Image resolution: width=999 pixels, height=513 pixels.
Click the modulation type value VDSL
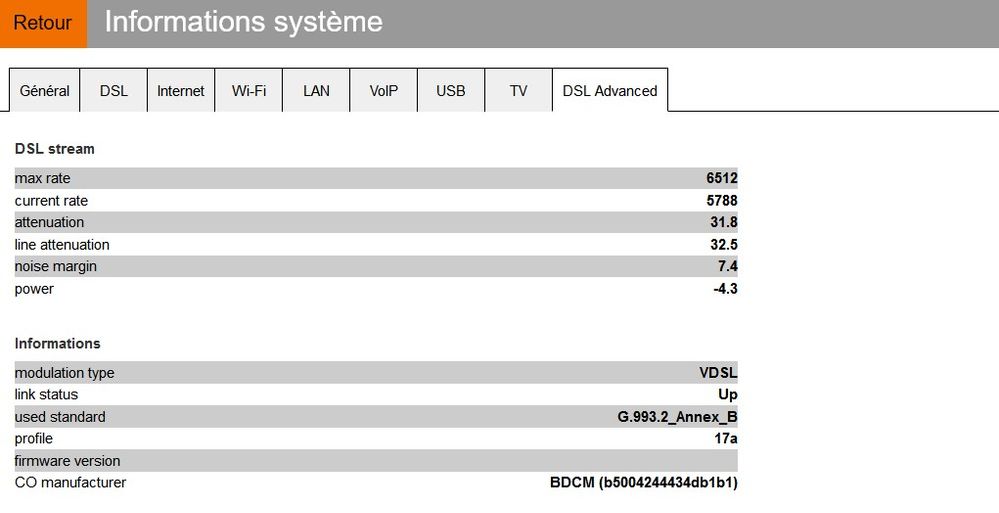click(718, 373)
